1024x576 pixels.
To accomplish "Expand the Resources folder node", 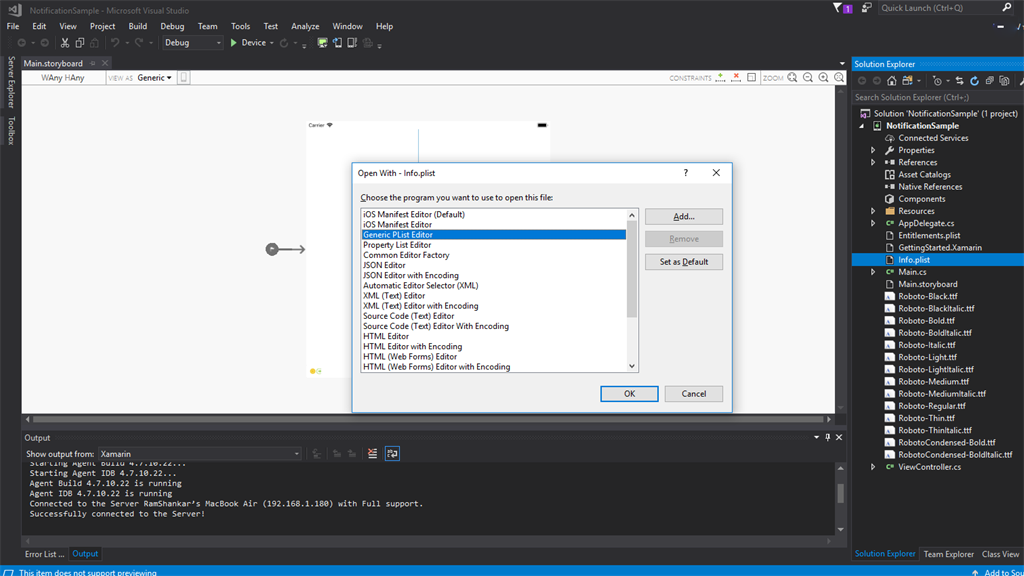I will tap(873, 211).
